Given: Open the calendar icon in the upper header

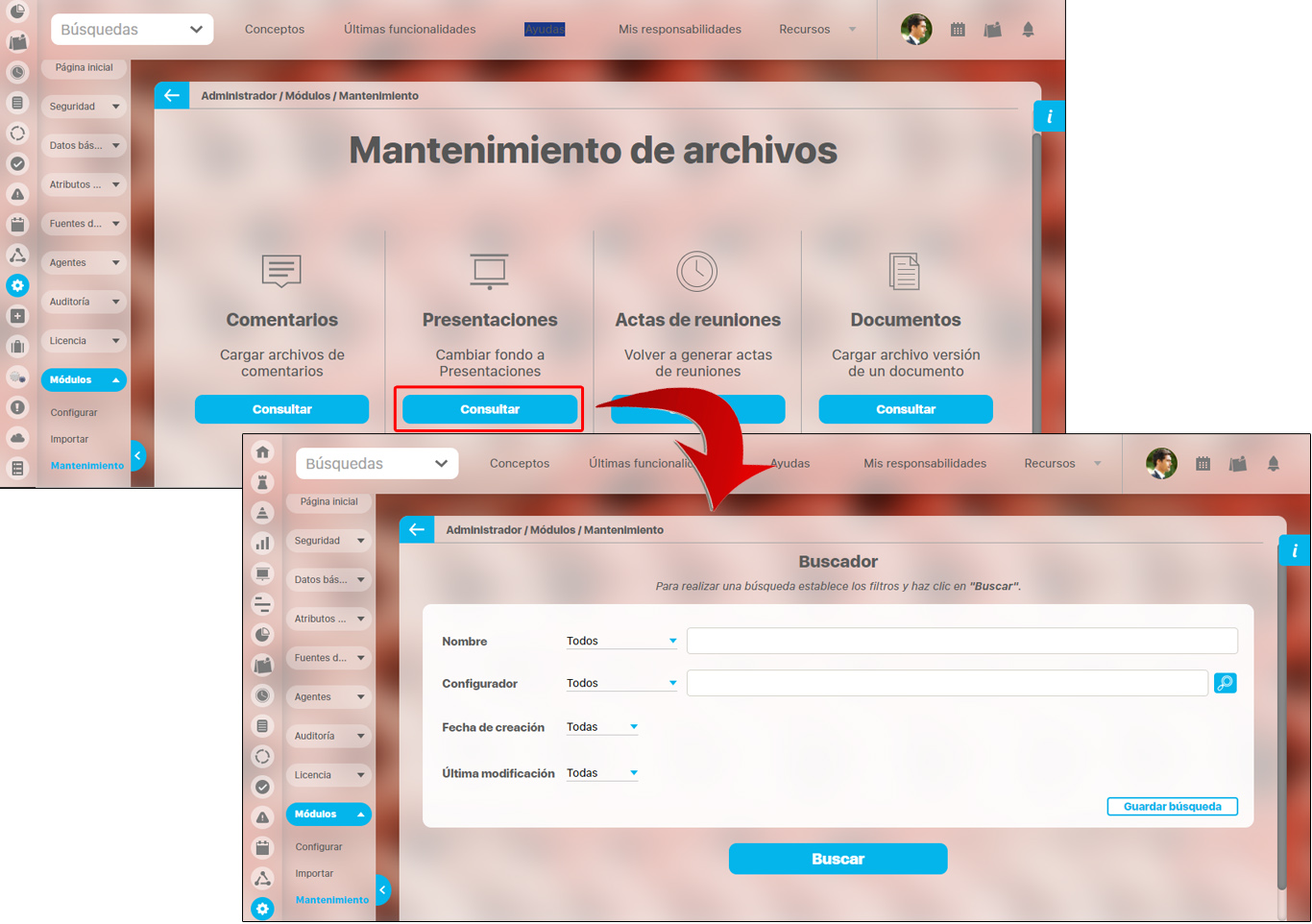Looking at the screenshot, I should pos(958,30).
